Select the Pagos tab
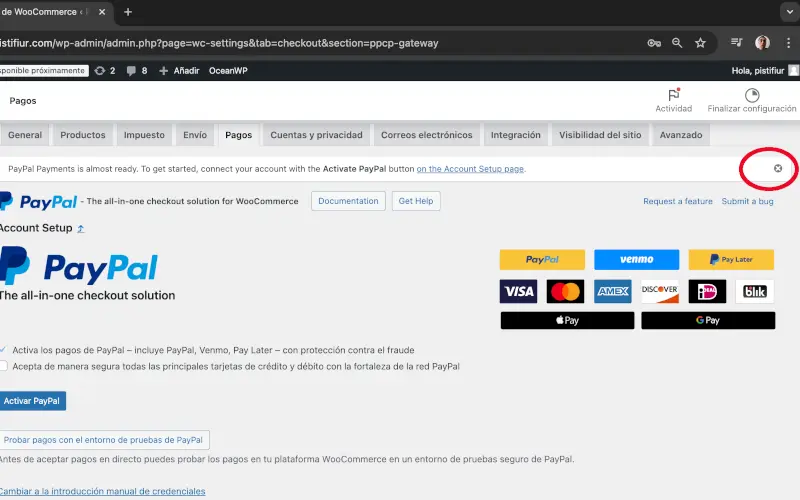The image size is (800, 500). [238, 135]
